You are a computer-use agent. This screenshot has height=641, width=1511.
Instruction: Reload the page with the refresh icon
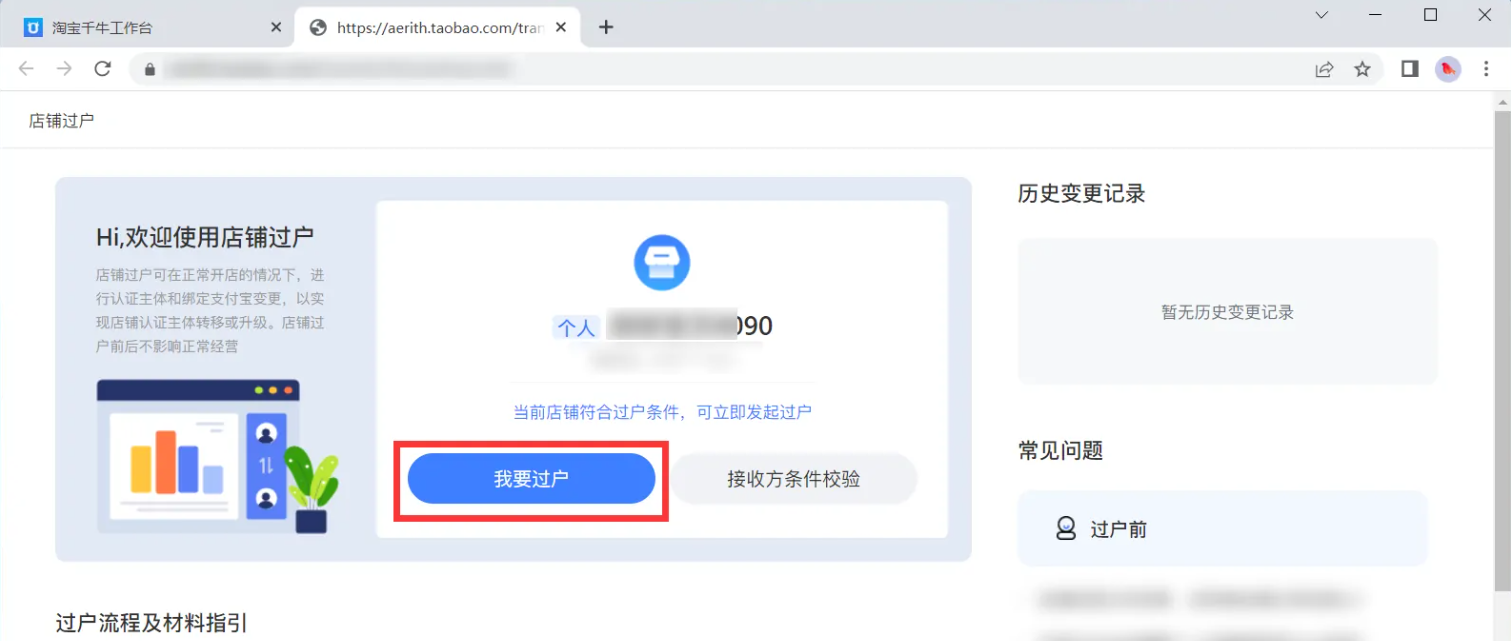click(x=103, y=68)
